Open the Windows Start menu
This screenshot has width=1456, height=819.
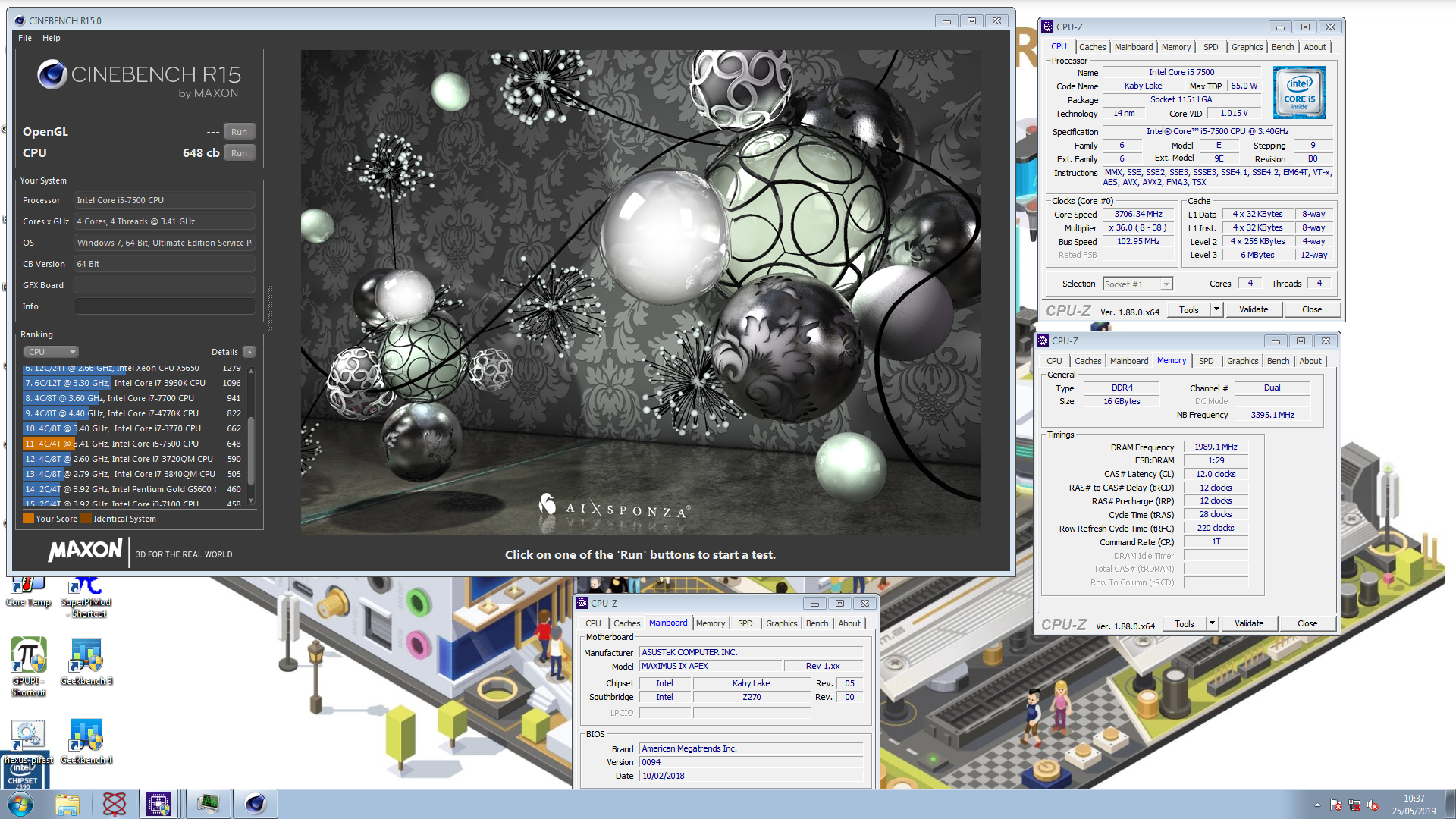pos(20,804)
